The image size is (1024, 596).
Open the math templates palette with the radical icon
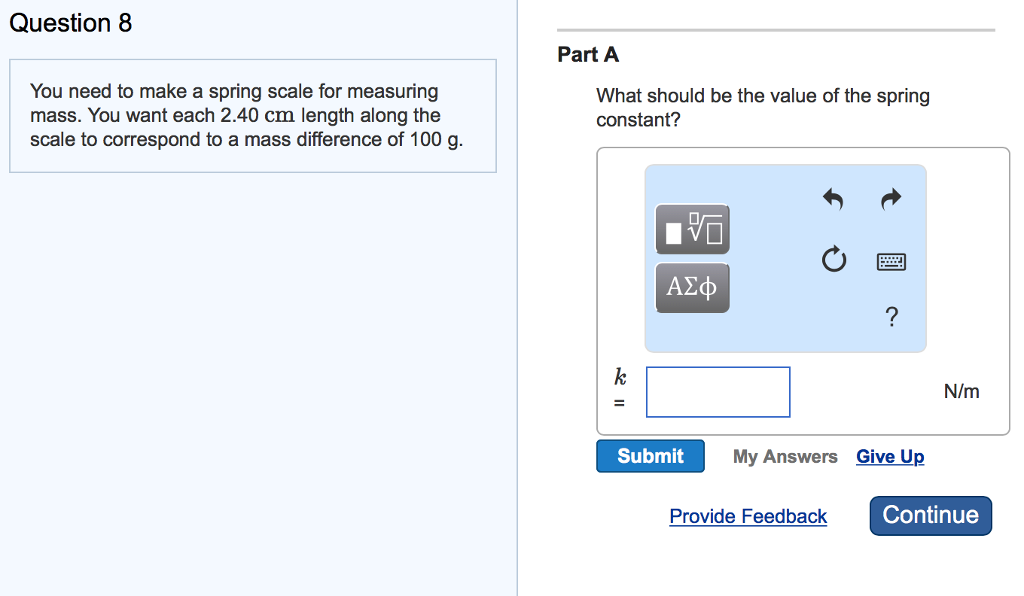(692, 229)
